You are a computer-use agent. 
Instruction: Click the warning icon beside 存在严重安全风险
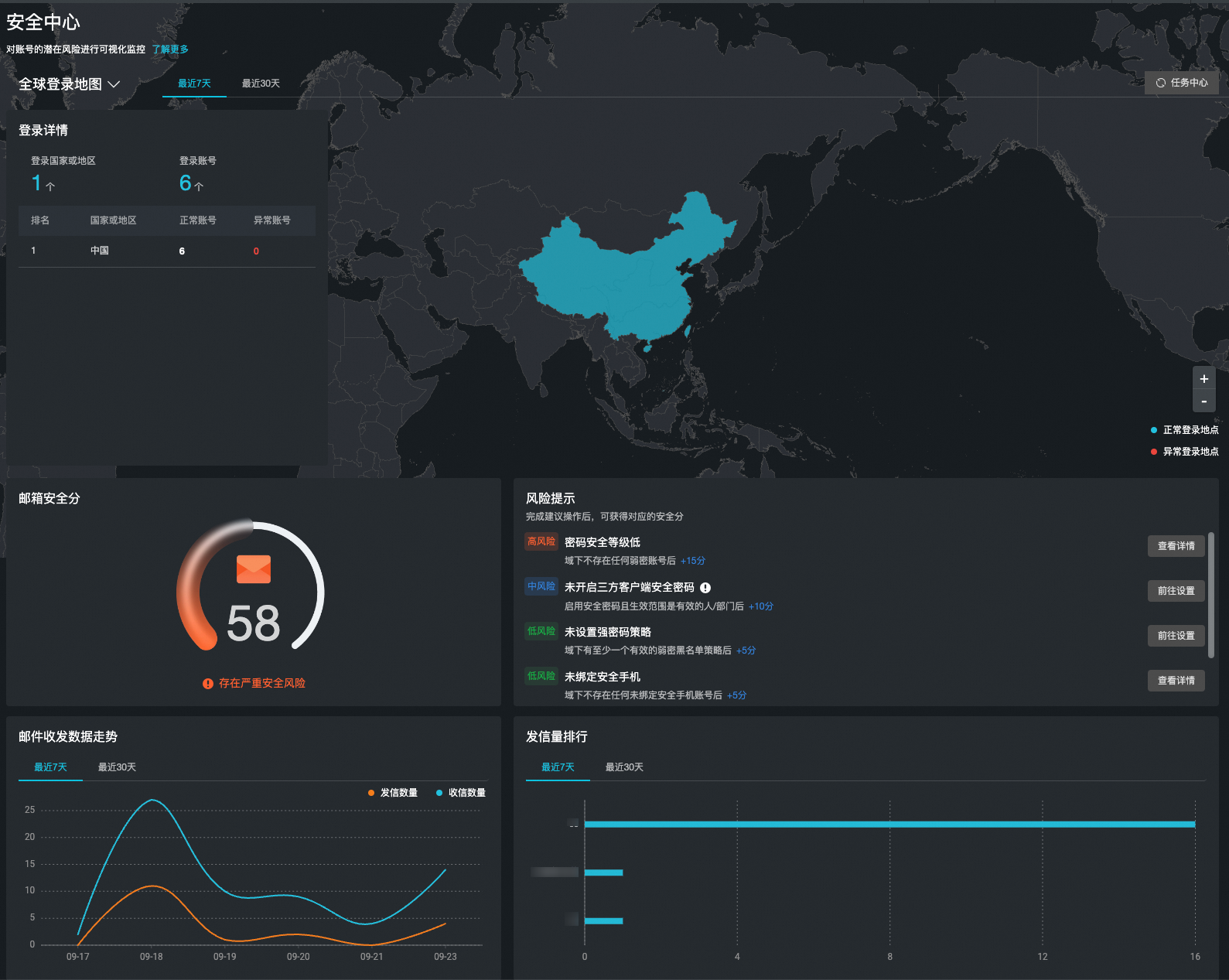click(208, 684)
